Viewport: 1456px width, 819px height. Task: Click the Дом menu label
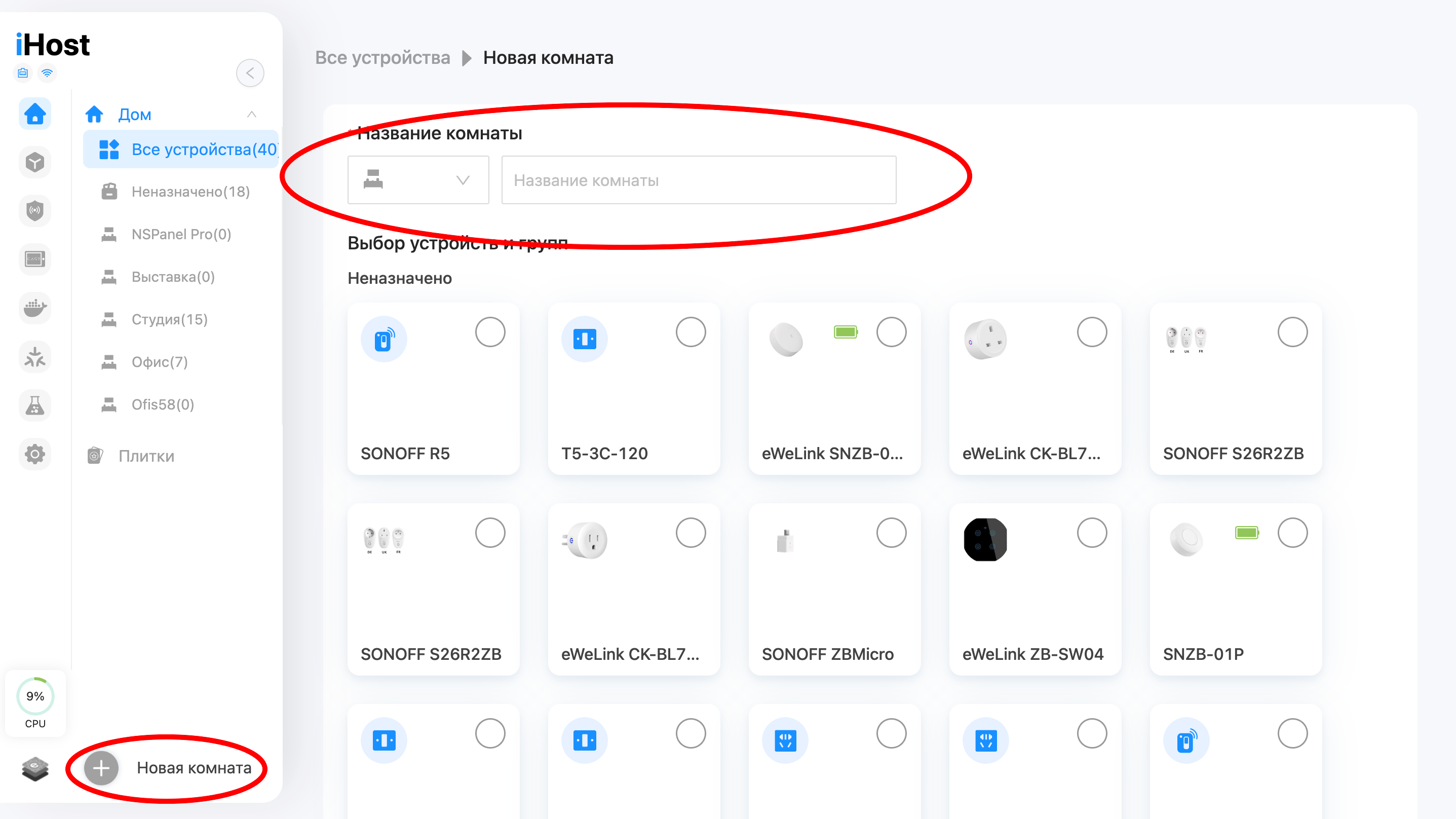[x=135, y=115]
